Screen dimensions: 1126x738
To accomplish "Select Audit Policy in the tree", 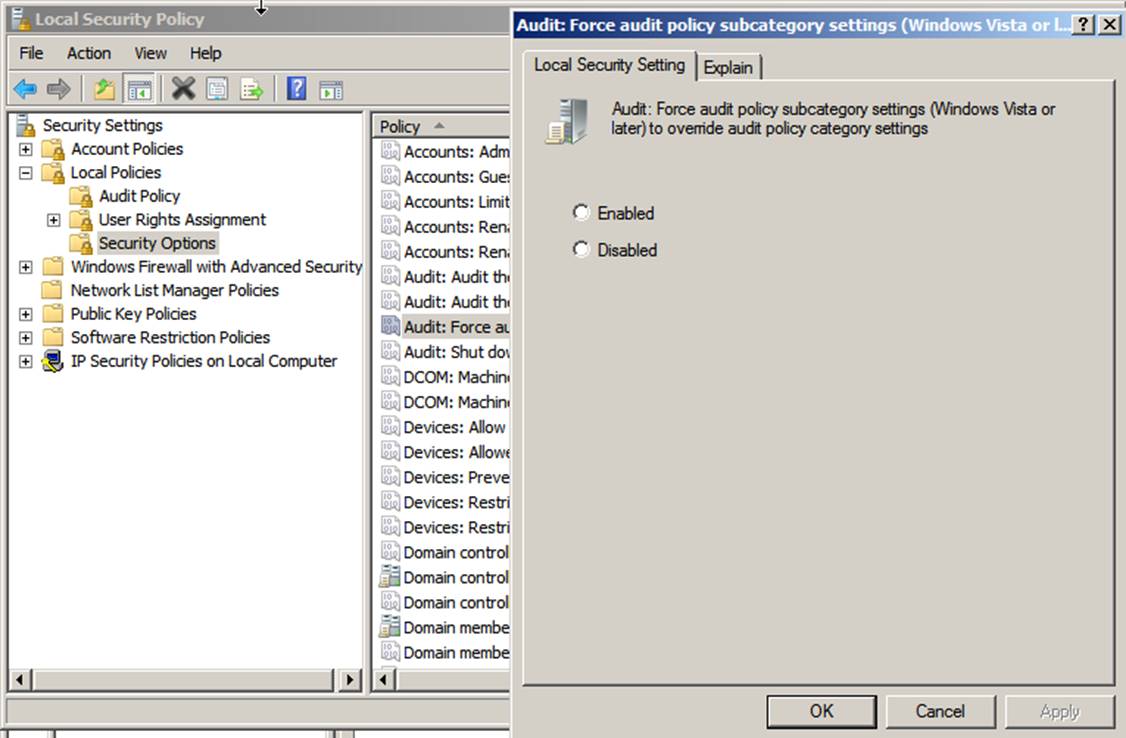I will pos(139,196).
